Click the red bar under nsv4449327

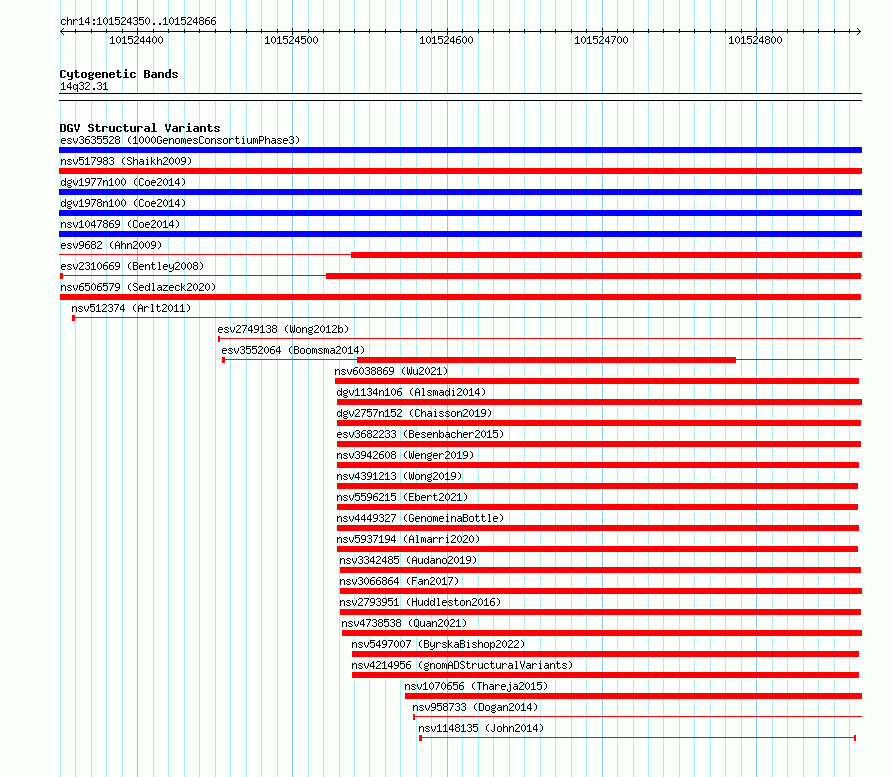tap(598, 528)
